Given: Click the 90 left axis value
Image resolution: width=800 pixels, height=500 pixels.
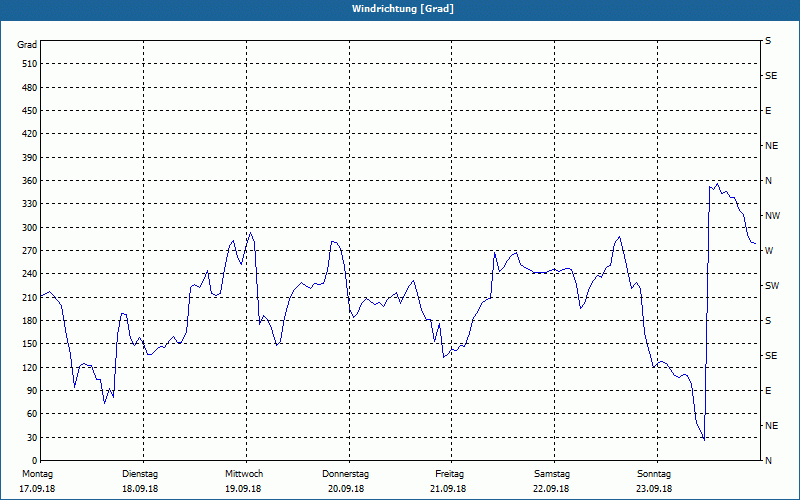Looking at the screenshot, I should pos(32,391).
